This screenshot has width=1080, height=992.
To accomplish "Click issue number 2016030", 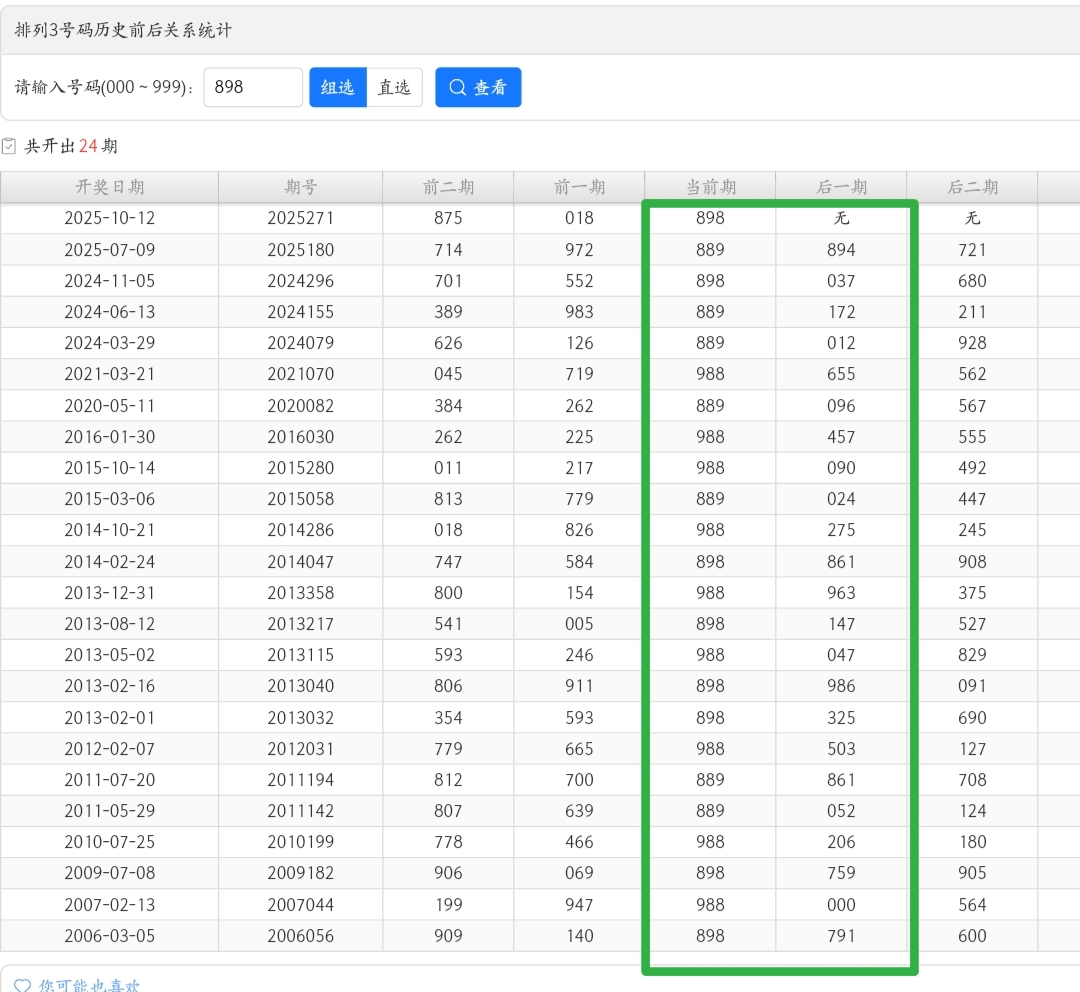I will pyautogui.click(x=300, y=437).
